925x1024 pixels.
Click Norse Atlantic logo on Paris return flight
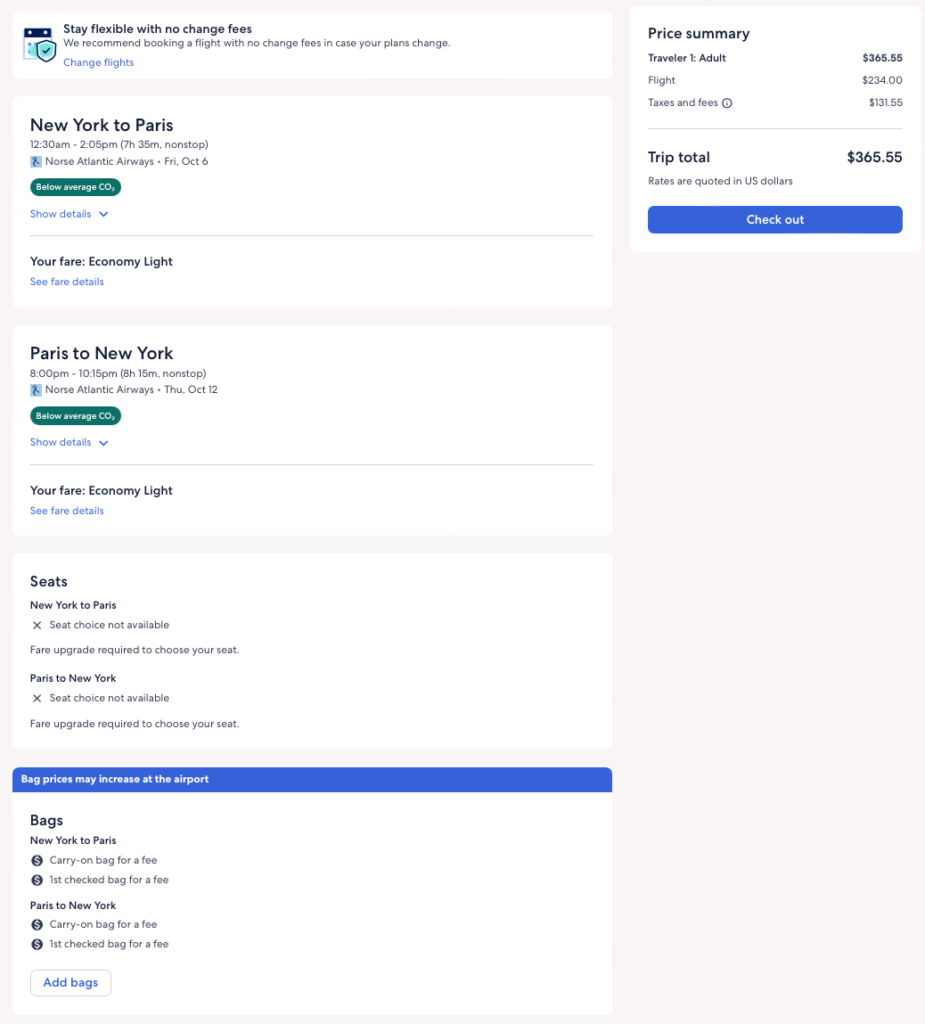click(36, 390)
